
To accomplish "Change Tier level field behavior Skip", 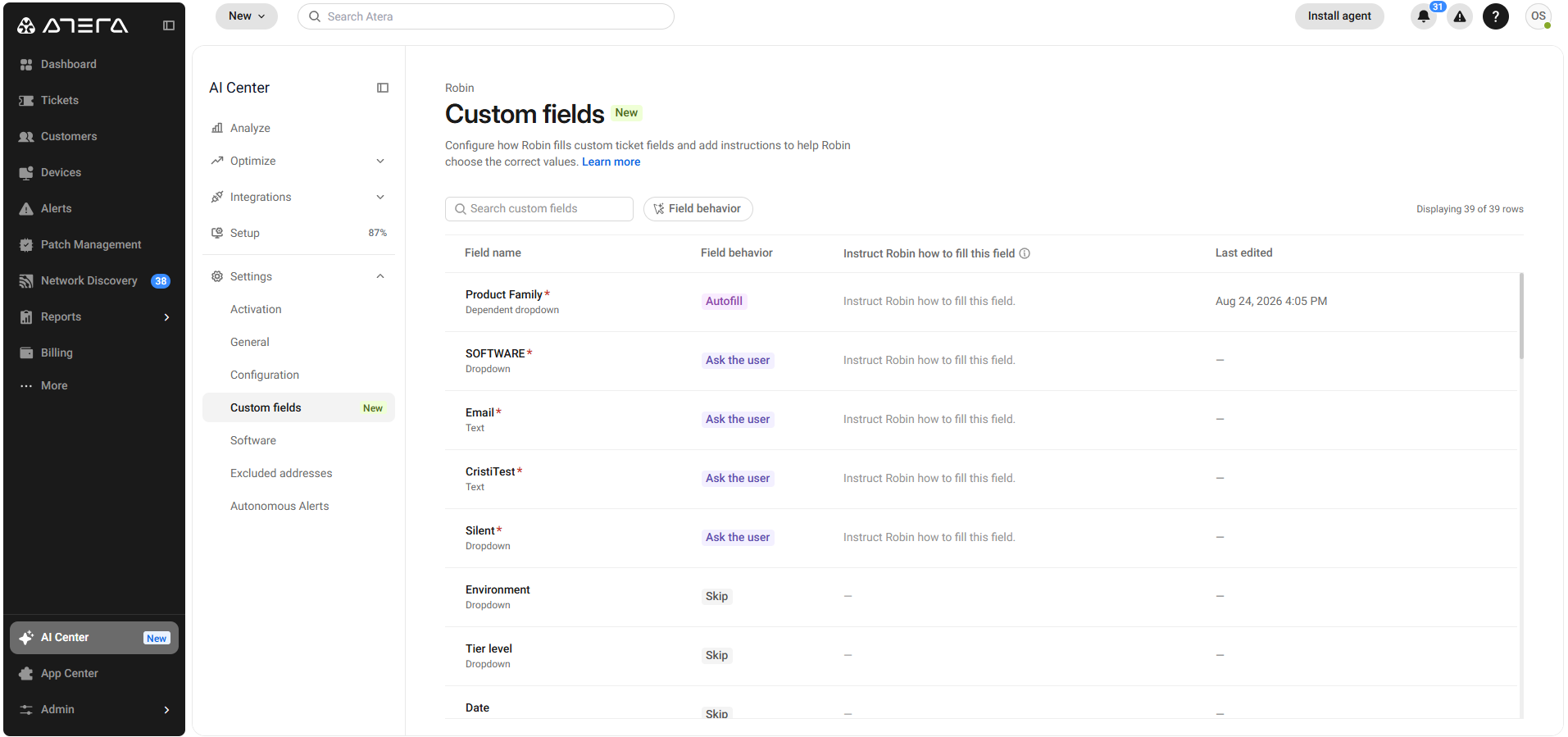I will [x=716, y=655].
